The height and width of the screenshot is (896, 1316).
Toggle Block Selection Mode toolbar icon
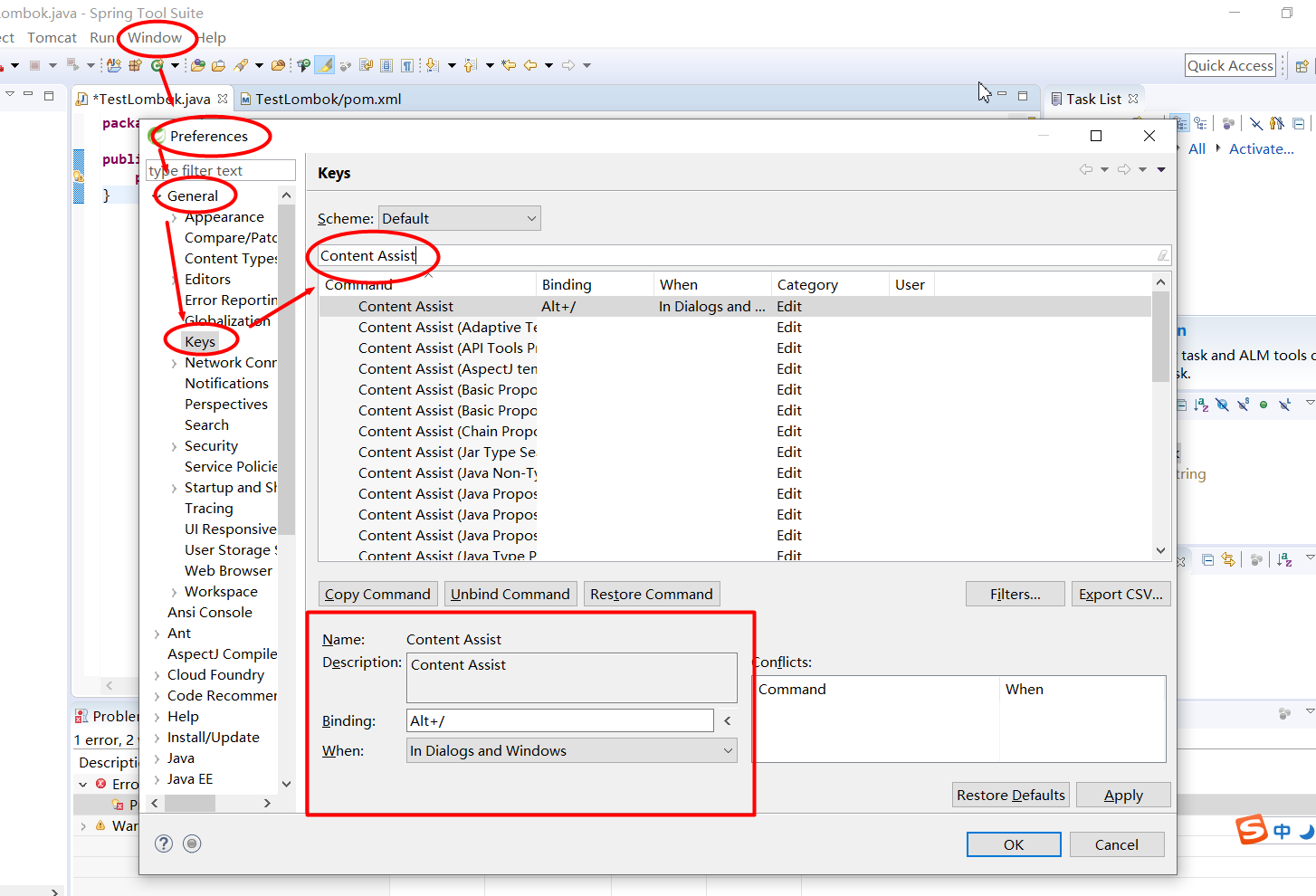386,65
